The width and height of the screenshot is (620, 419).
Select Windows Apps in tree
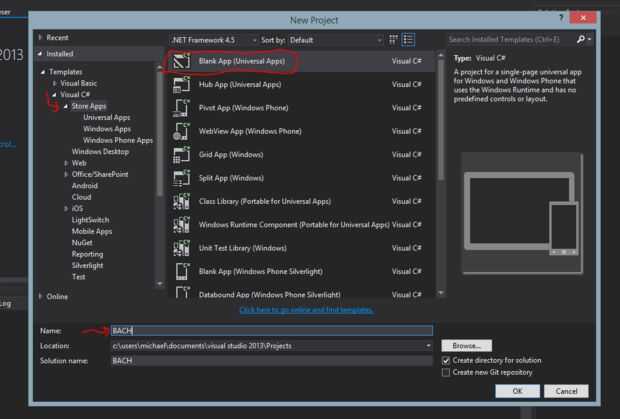(x=107, y=129)
